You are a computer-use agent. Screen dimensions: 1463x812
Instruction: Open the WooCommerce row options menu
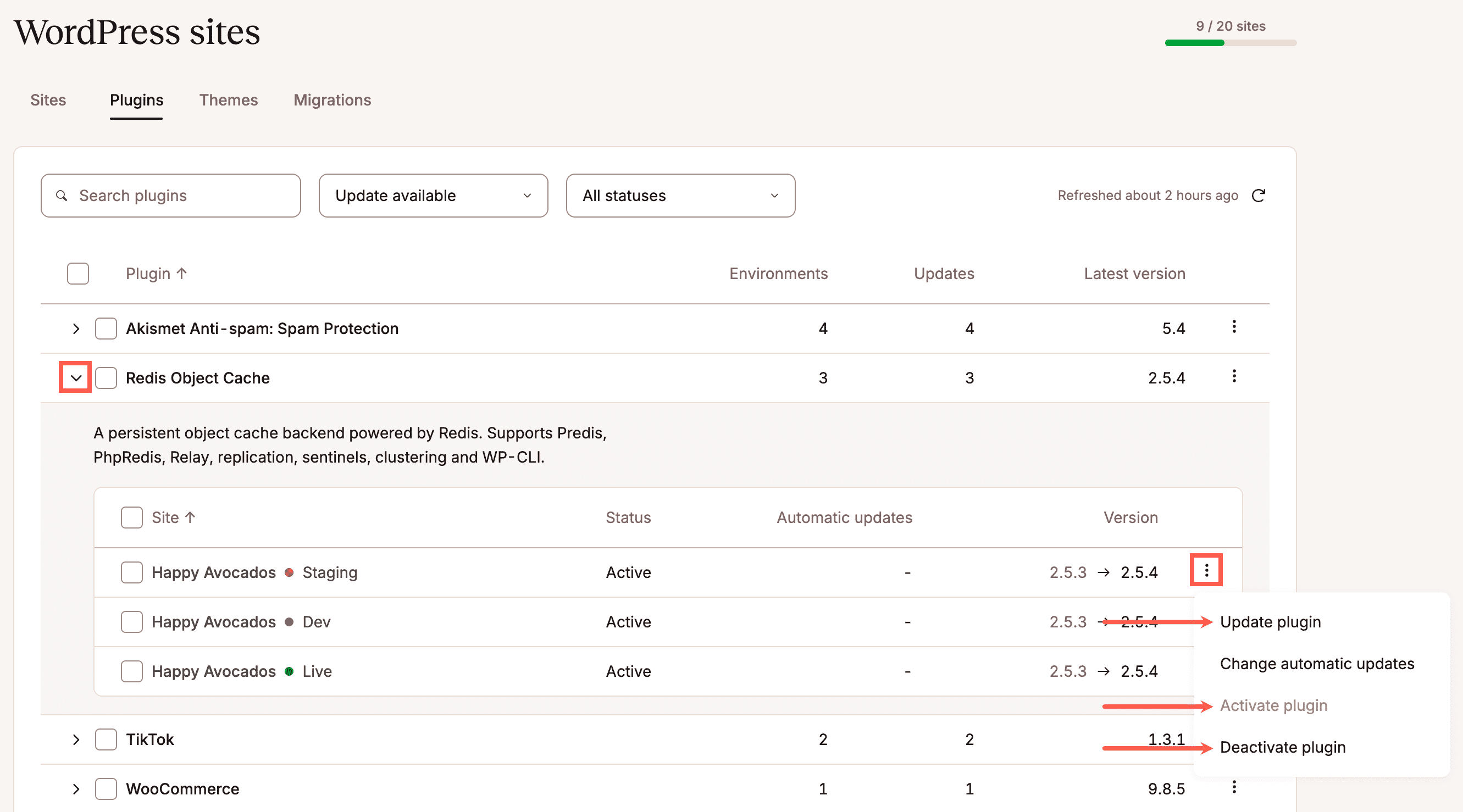[1234, 788]
